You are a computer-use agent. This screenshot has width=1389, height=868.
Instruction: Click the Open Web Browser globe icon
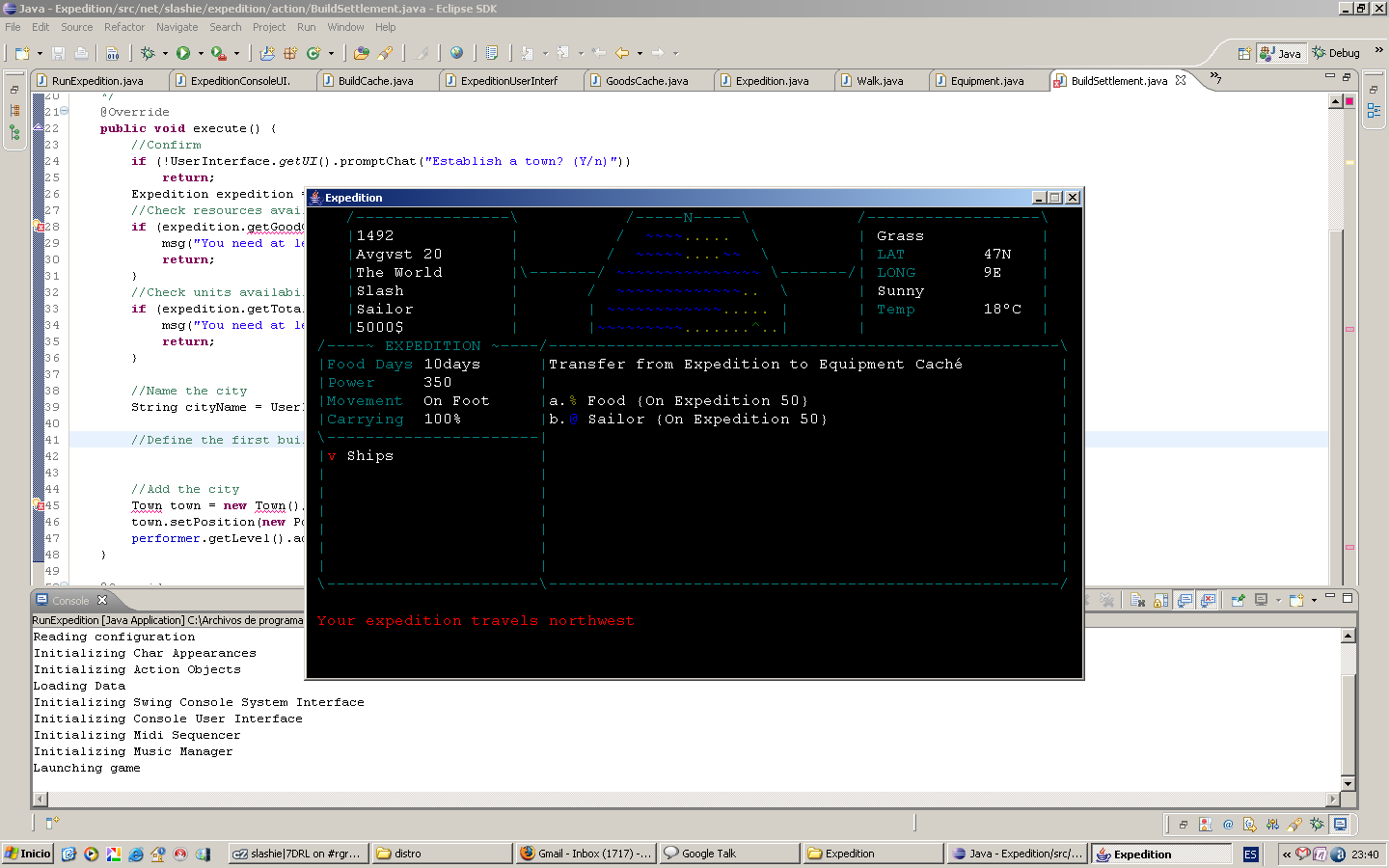456,53
